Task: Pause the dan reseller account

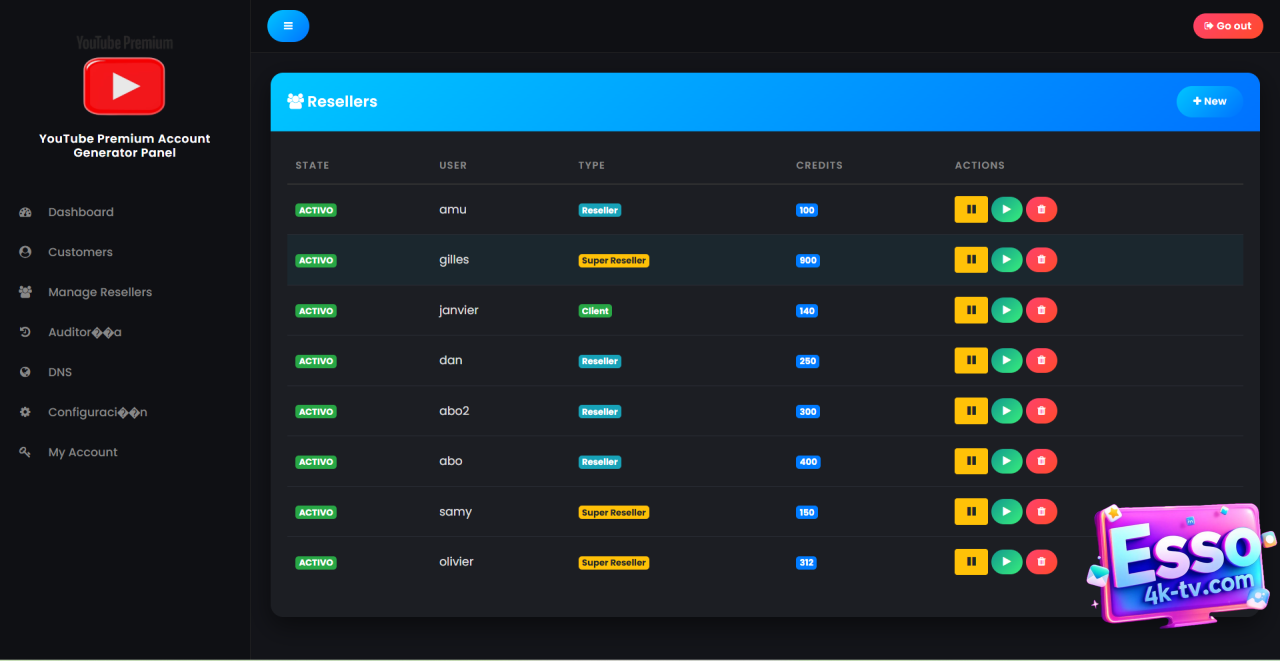Action: [x=970, y=360]
